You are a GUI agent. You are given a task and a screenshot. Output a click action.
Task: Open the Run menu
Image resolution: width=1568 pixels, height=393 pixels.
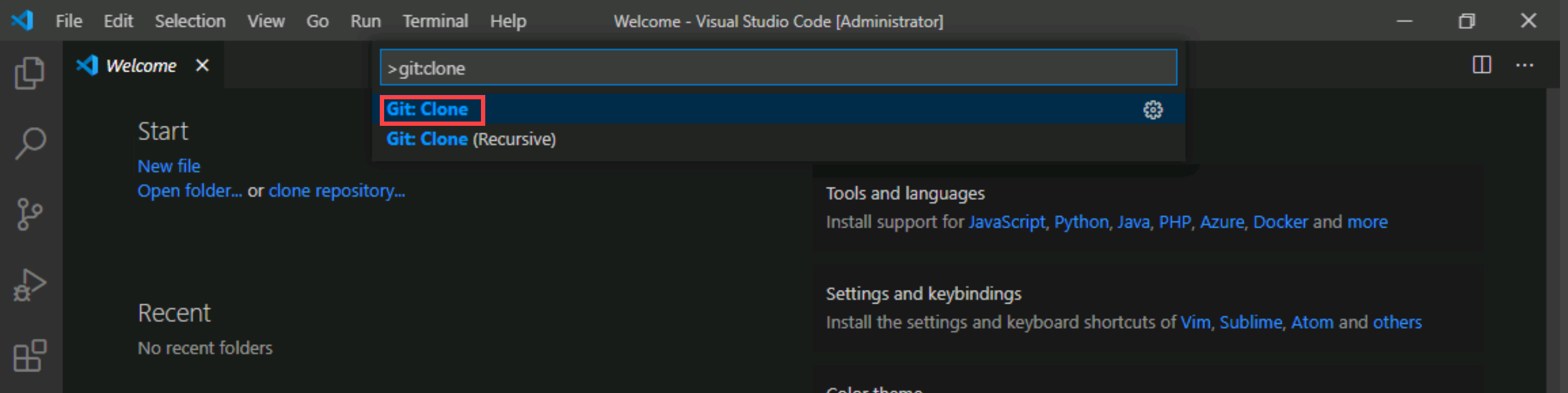(366, 21)
